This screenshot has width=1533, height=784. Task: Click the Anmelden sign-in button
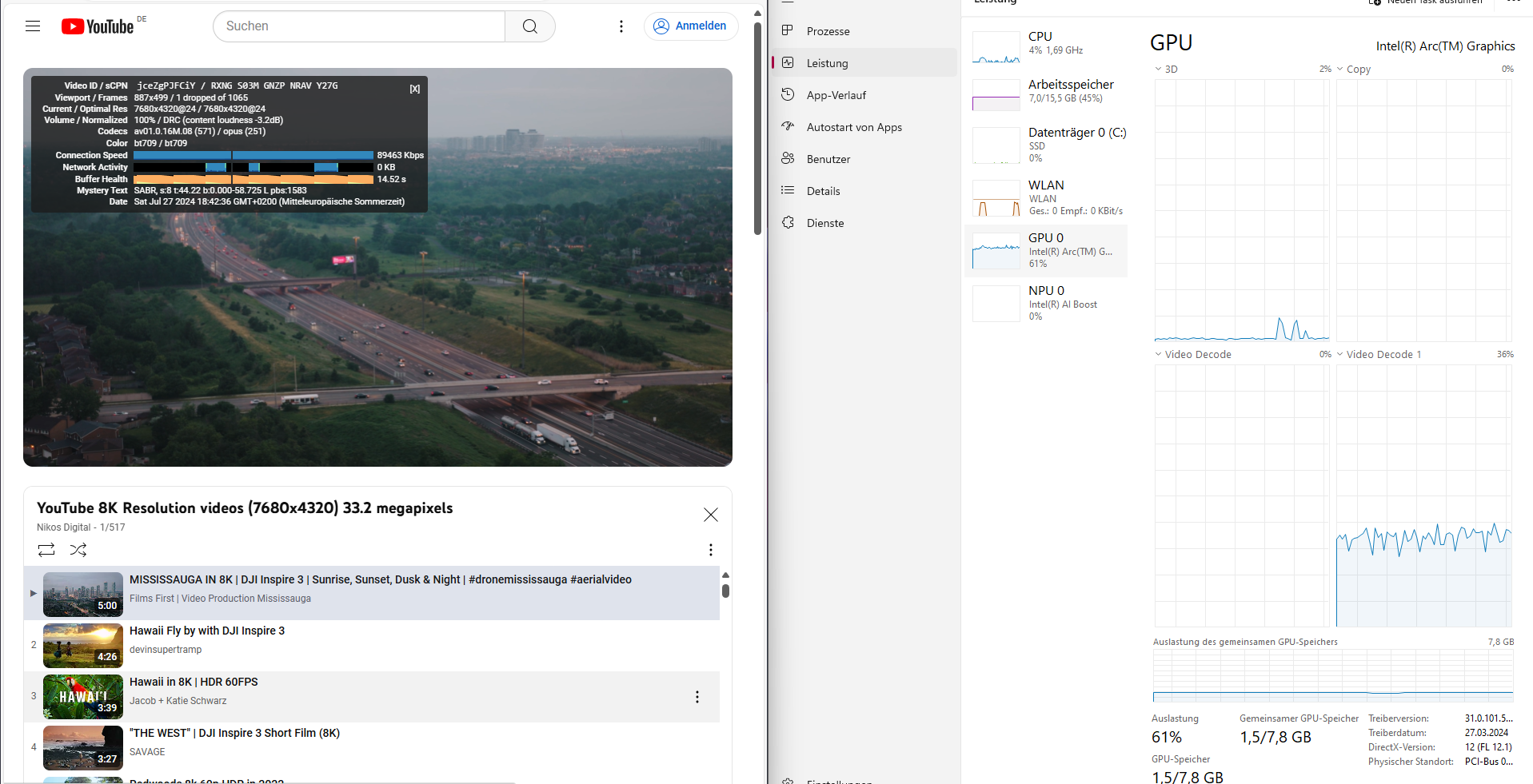click(690, 26)
